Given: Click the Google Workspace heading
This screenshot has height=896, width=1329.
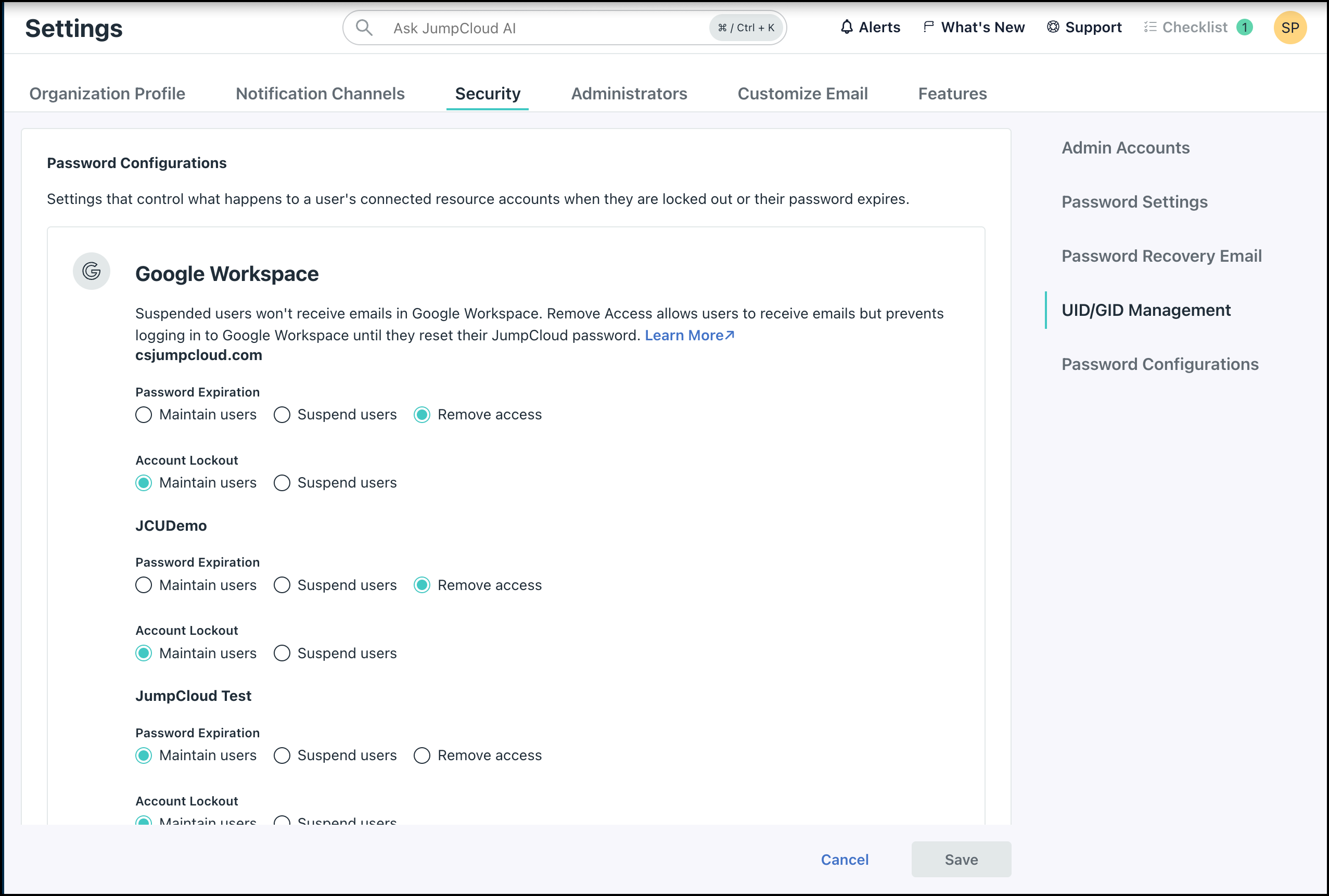Looking at the screenshot, I should tap(227, 274).
